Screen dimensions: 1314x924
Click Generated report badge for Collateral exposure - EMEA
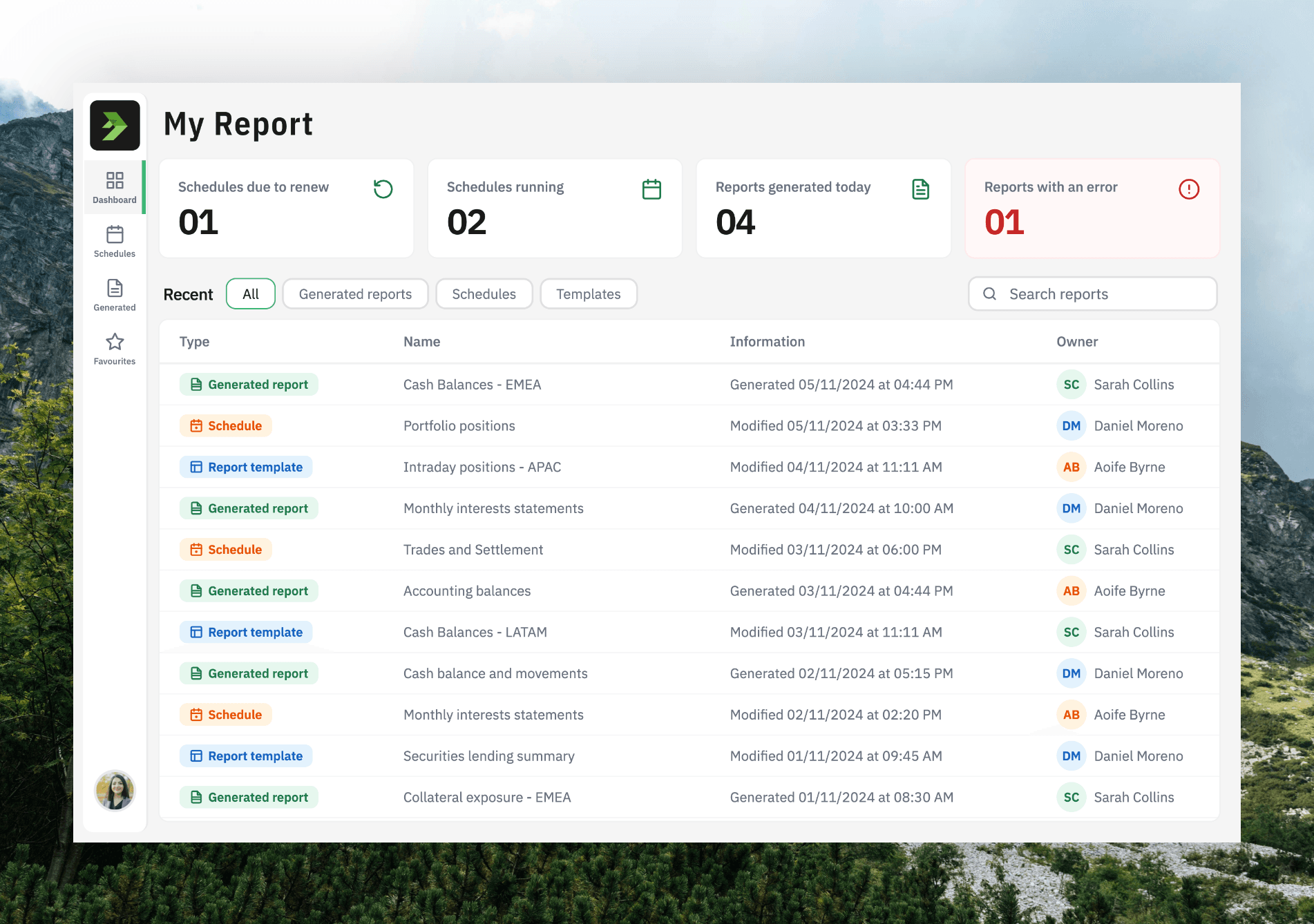pyautogui.click(x=249, y=797)
